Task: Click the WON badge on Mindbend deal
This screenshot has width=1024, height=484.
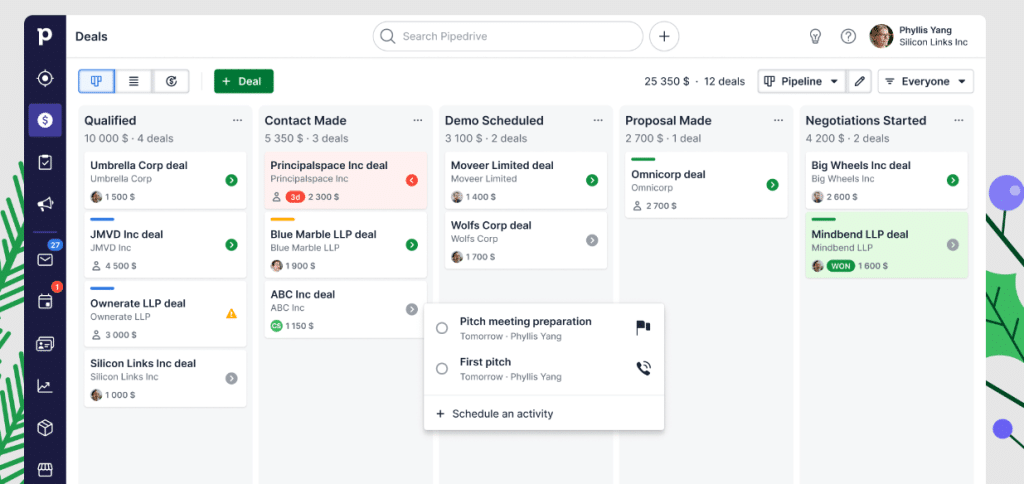Action: click(840, 266)
